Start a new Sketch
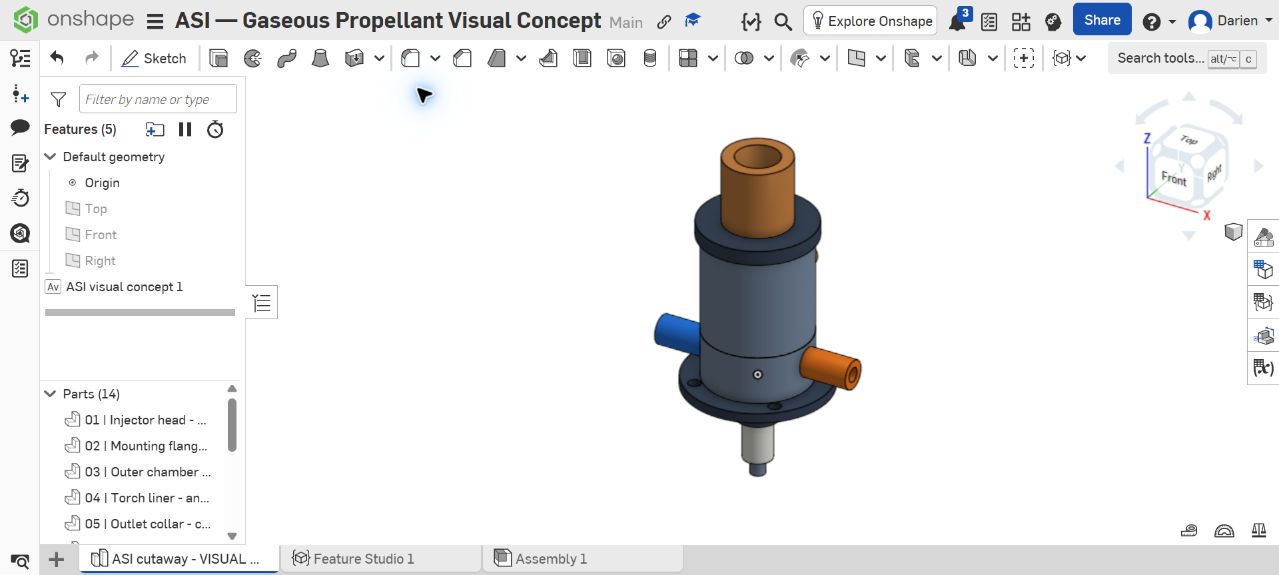The width and height of the screenshot is (1279, 575). pyautogui.click(x=154, y=58)
